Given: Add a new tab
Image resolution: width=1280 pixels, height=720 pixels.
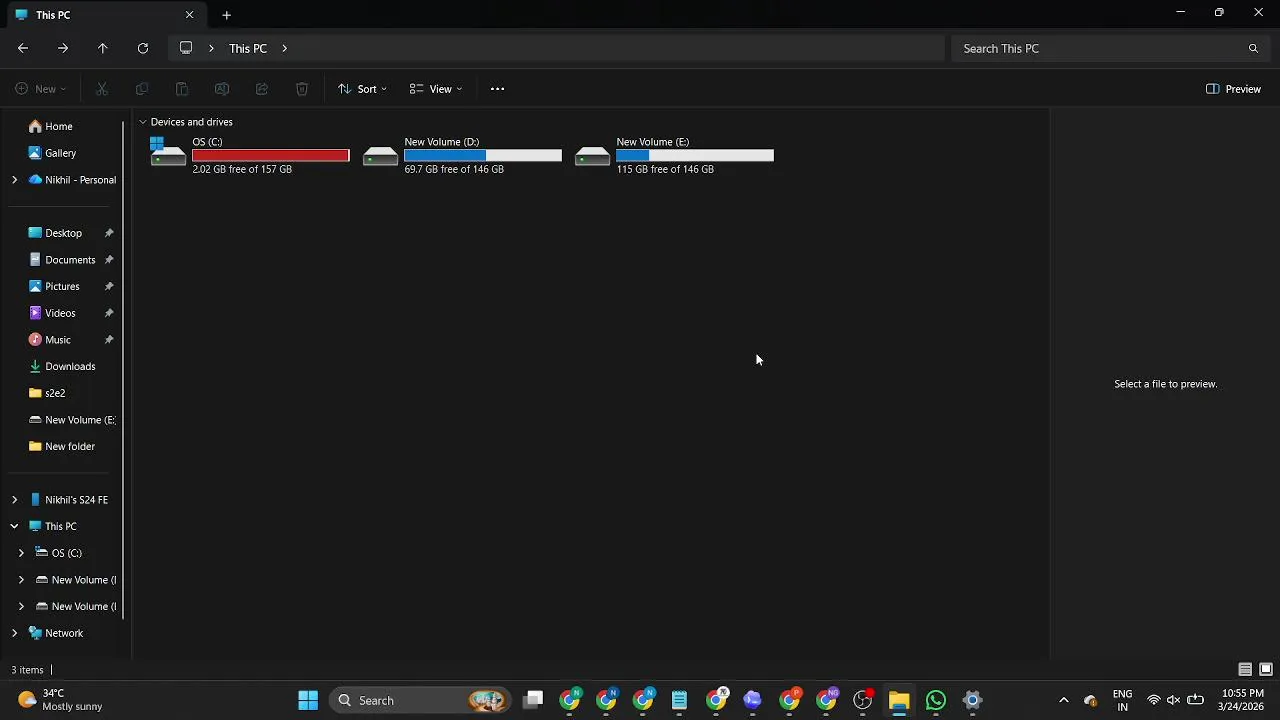Looking at the screenshot, I should click(226, 15).
